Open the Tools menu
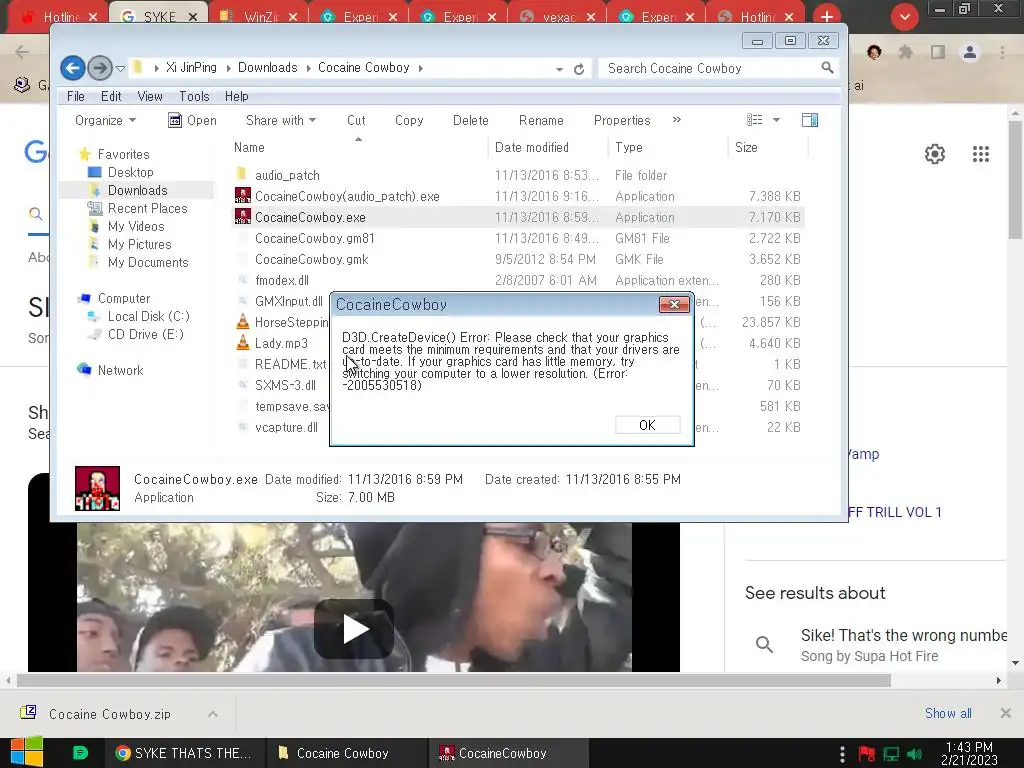This screenshot has width=1024, height=768. [194, 96]
